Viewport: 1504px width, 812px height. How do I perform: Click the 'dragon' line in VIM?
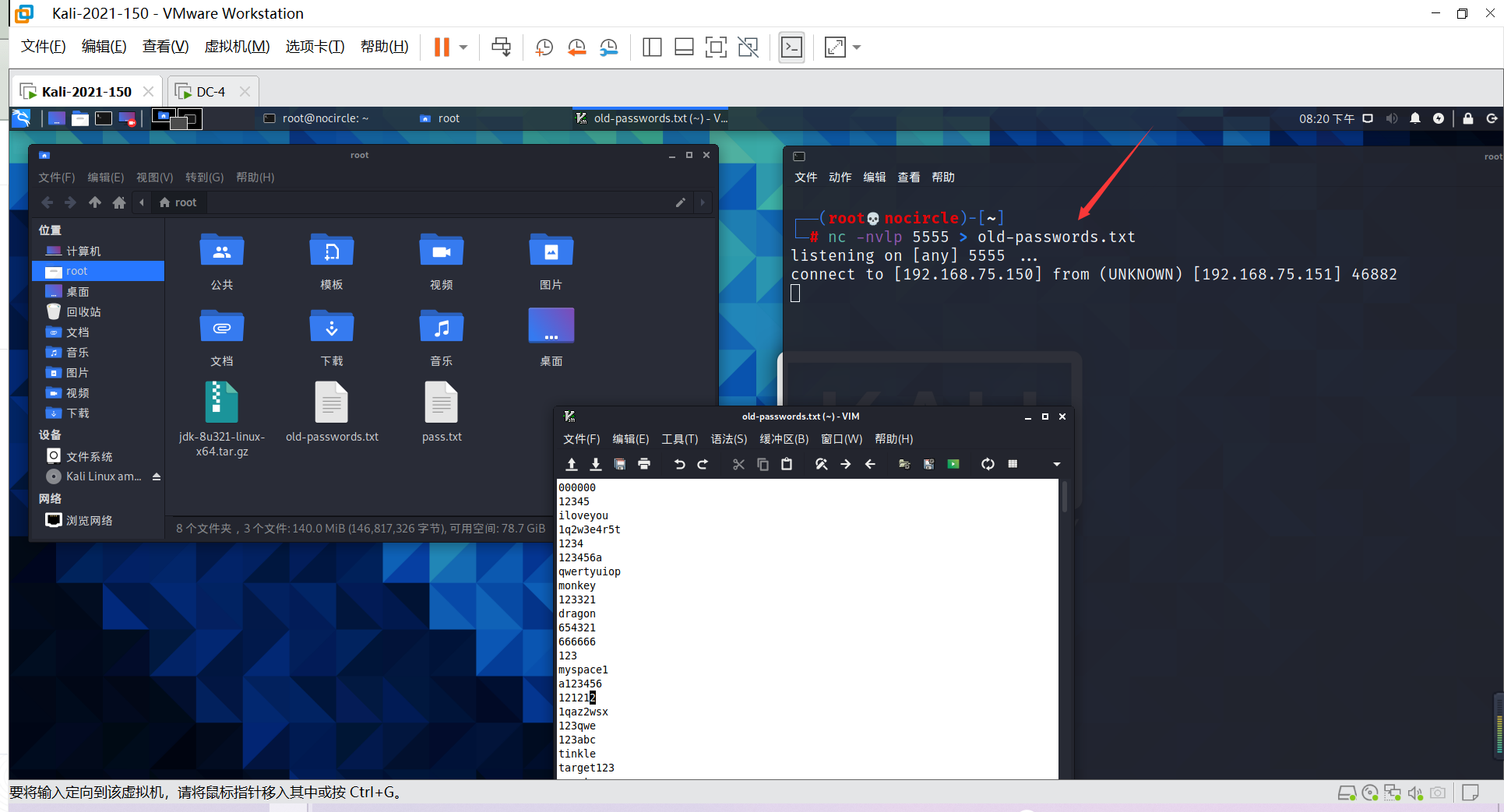pyautogui.click(x=577, y=613)
